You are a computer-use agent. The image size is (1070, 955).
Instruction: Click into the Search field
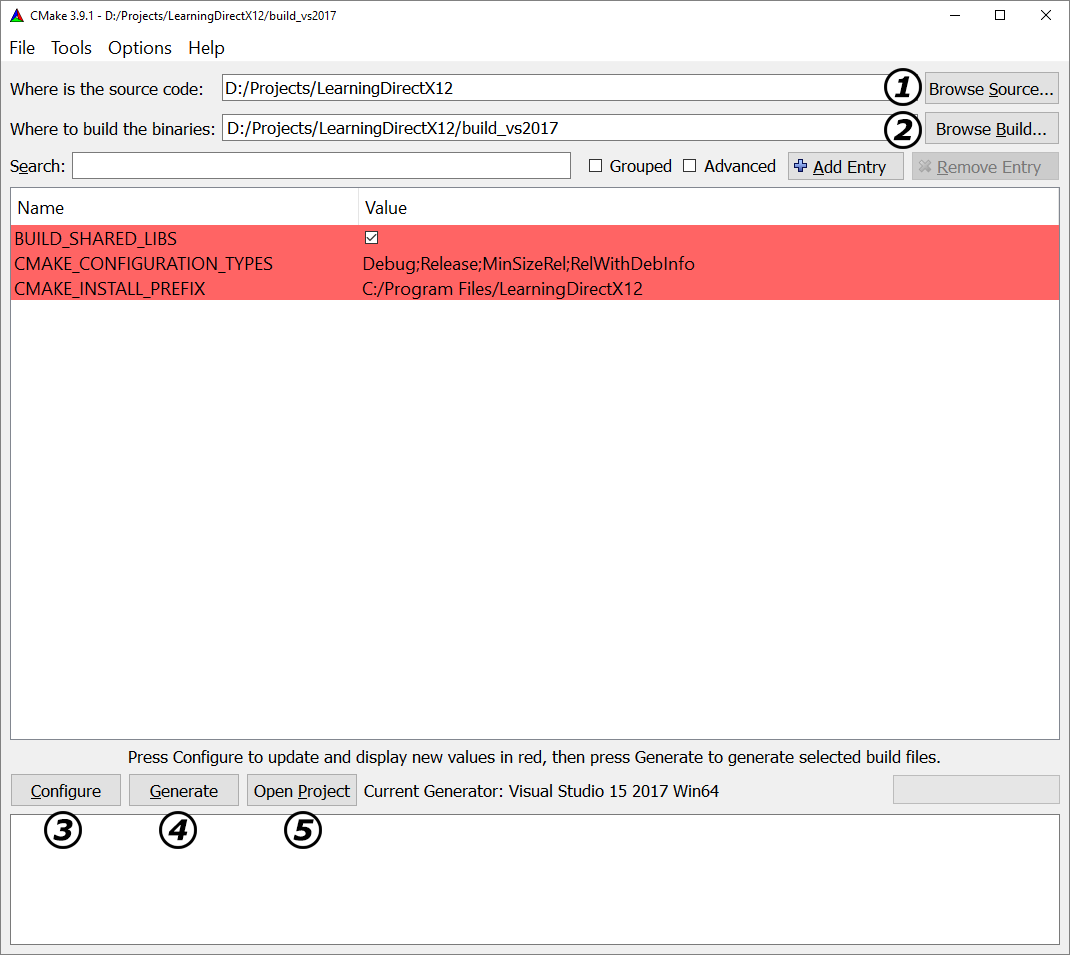pos(321,166)
